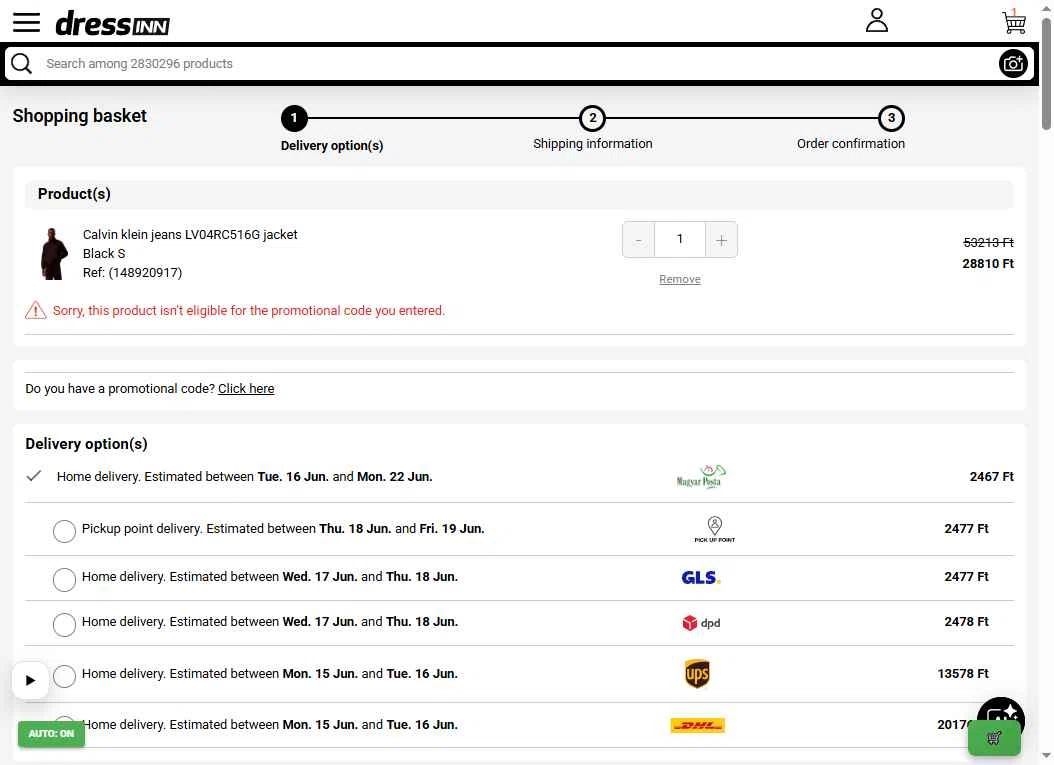Click the dressinn logo
Screen dimensions: 1054x765
(x=112, y=24)
